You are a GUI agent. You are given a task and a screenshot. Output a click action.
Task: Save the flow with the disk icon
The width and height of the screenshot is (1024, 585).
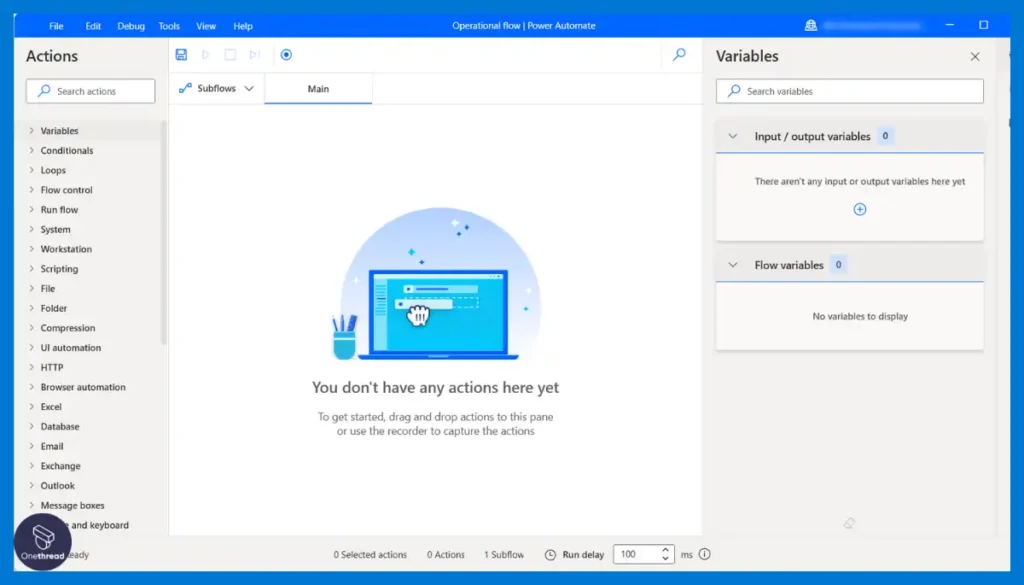click(181, 55)
